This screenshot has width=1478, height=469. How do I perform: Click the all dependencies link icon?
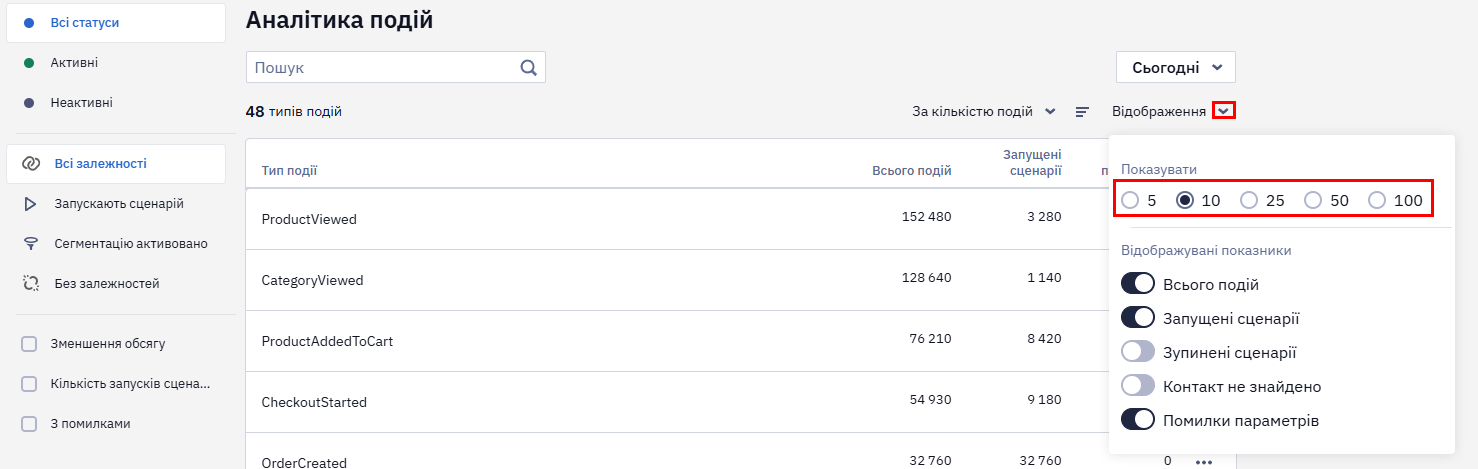tap(30, 163)
